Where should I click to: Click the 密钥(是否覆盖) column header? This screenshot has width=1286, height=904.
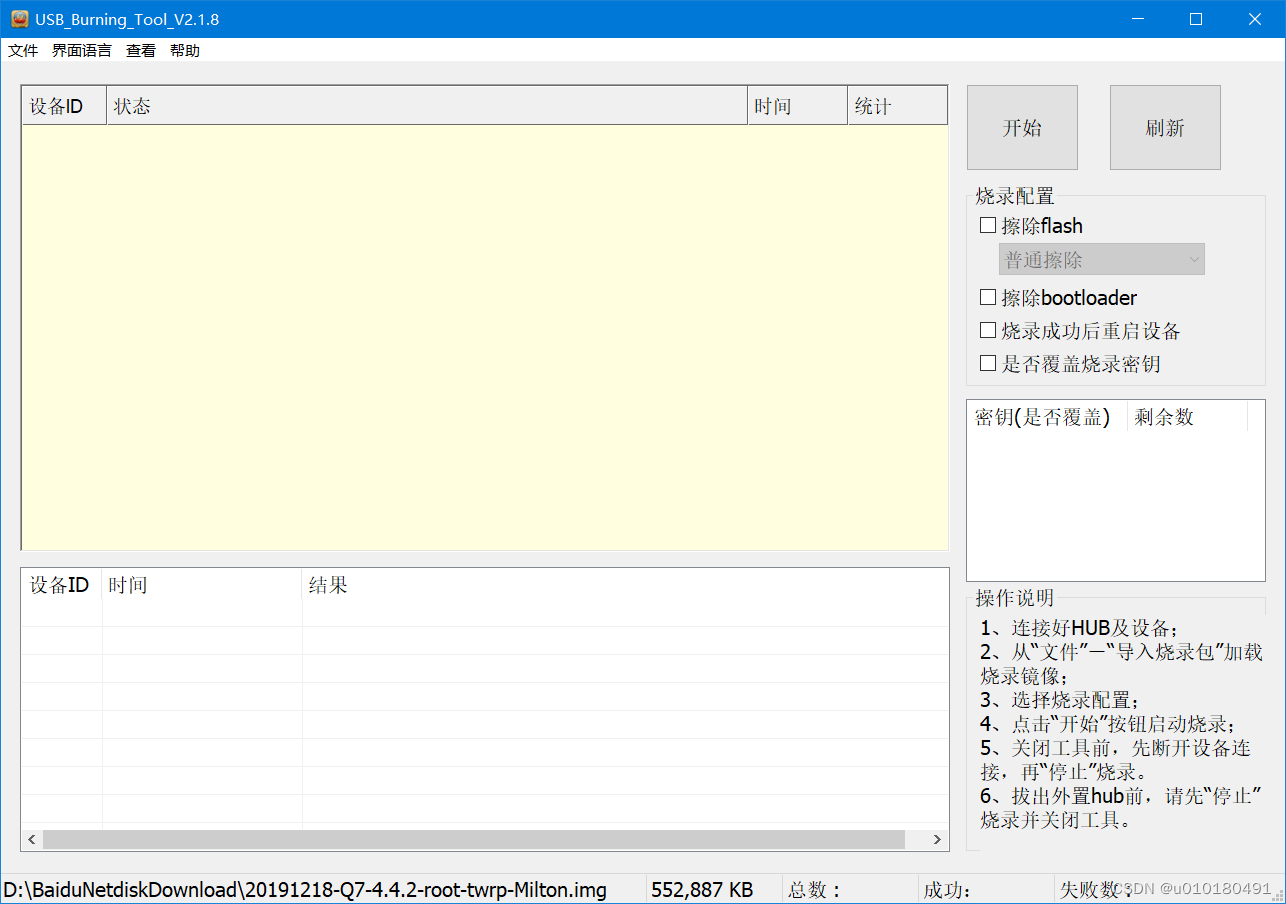pos(1047,417)
